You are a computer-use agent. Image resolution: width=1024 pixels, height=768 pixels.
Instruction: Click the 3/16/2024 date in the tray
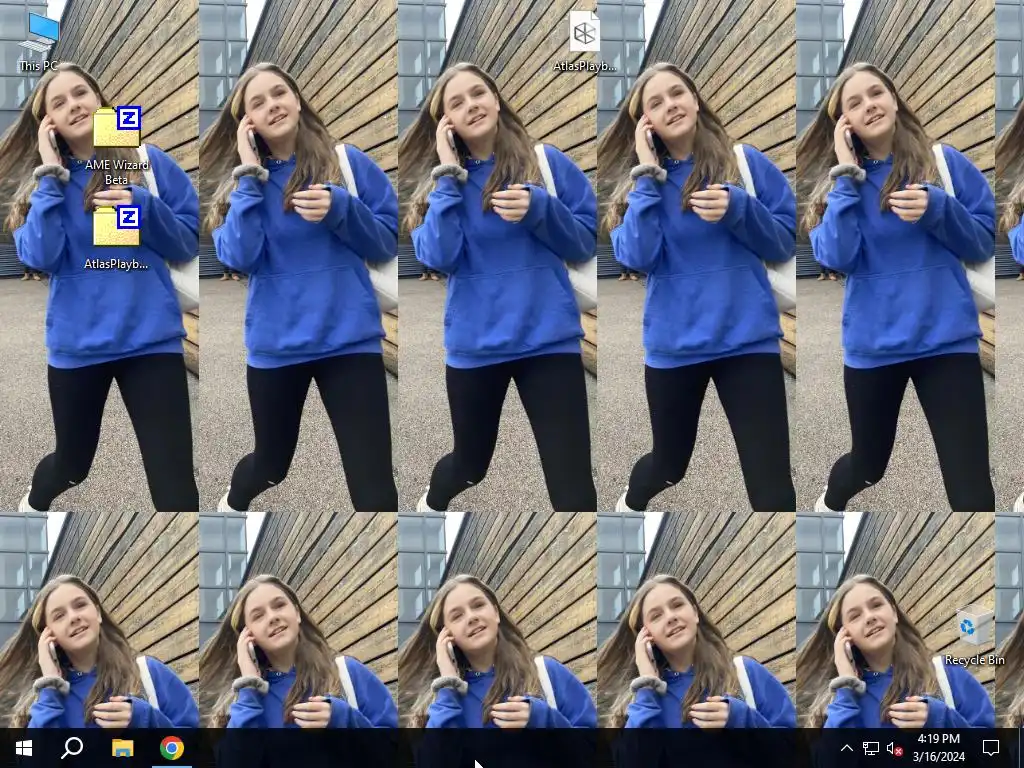pos(938,757)
